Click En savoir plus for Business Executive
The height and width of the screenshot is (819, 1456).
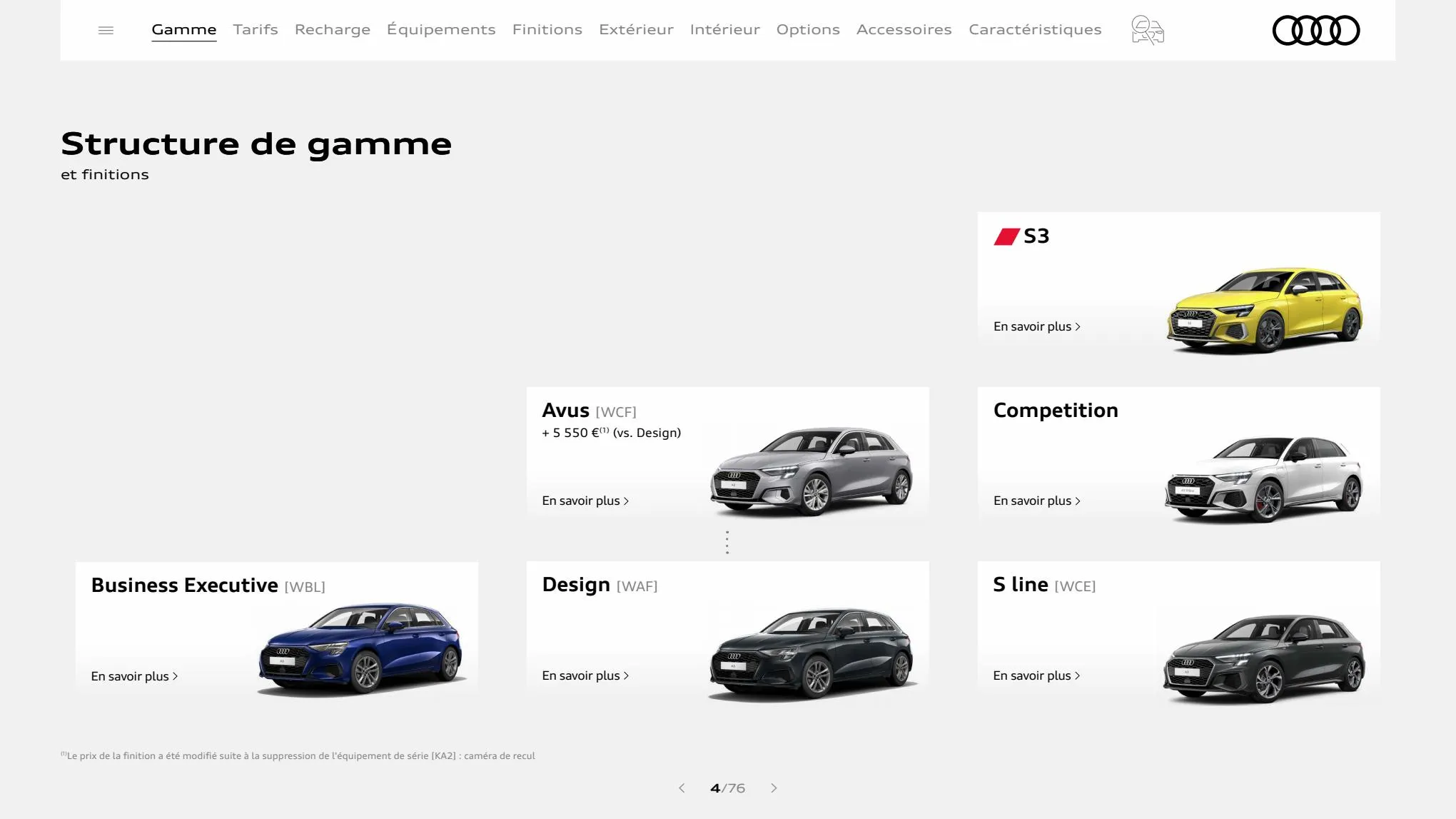134,676
